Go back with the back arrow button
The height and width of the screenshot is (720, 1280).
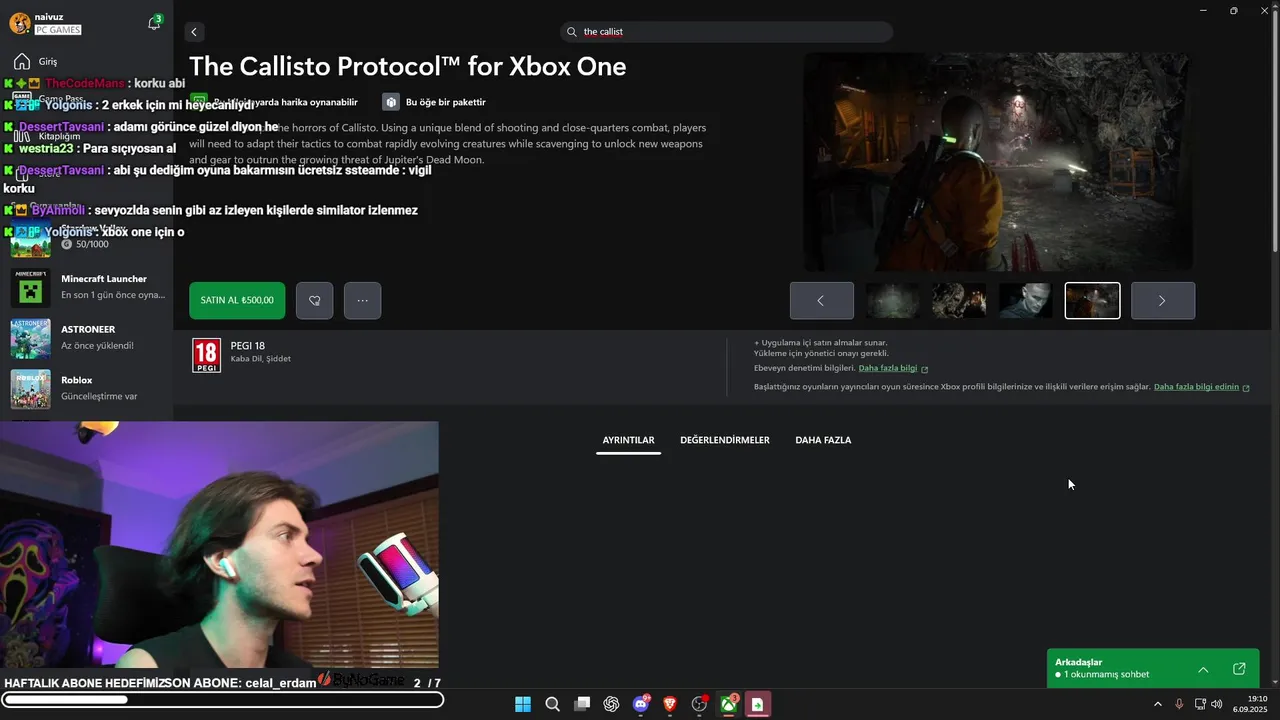click(194, 32)
